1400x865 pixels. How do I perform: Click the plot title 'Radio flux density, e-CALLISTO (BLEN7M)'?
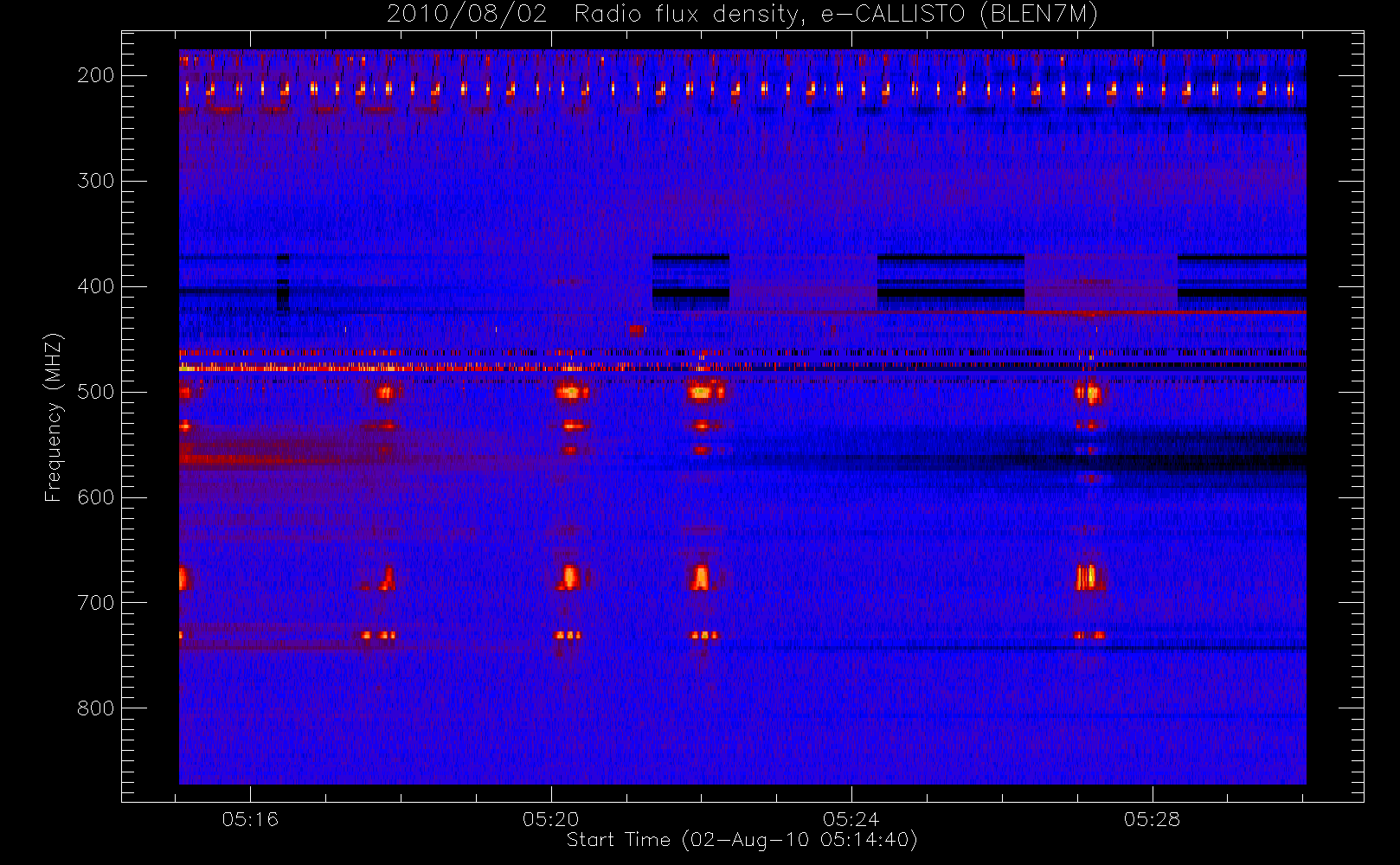pos(836,15)
